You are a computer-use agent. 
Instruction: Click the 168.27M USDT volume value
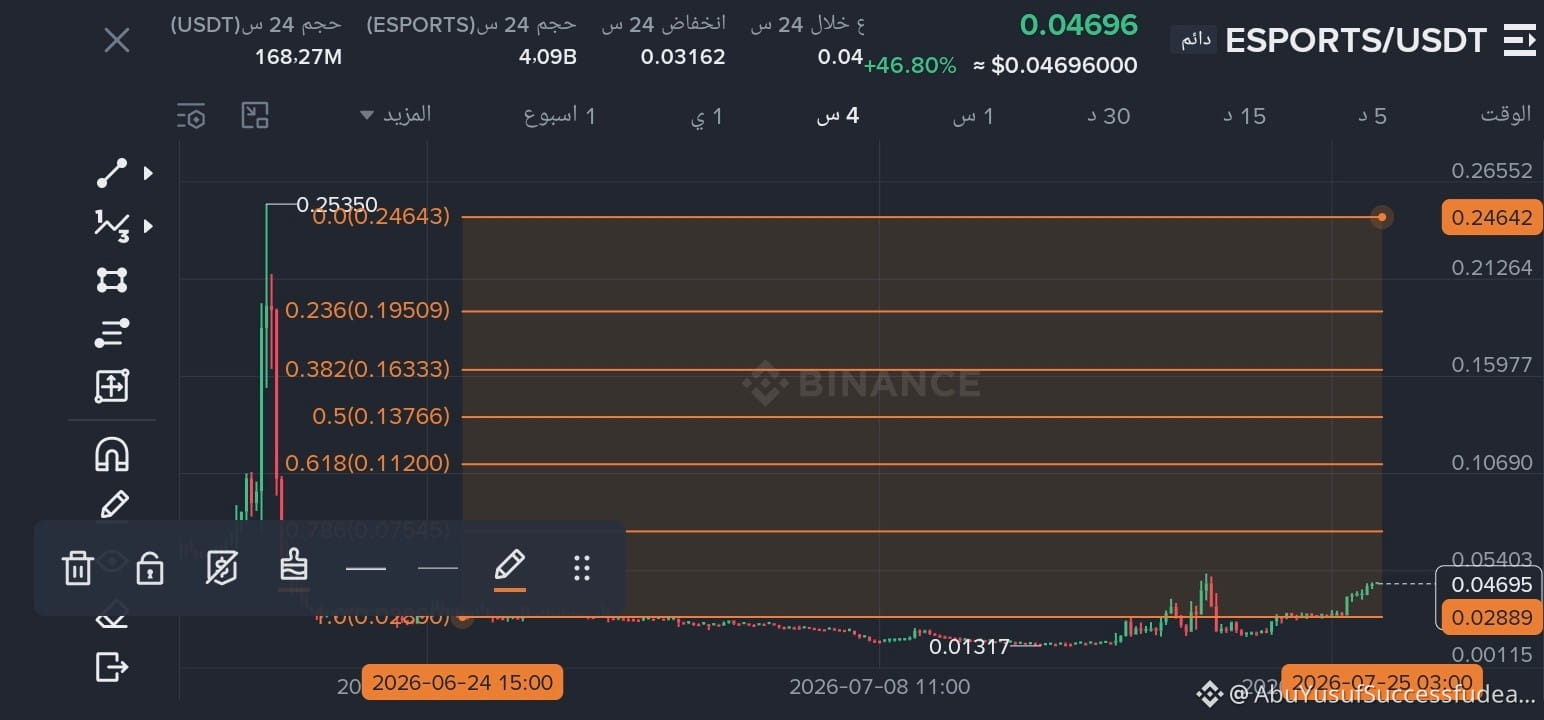point(298,56)
